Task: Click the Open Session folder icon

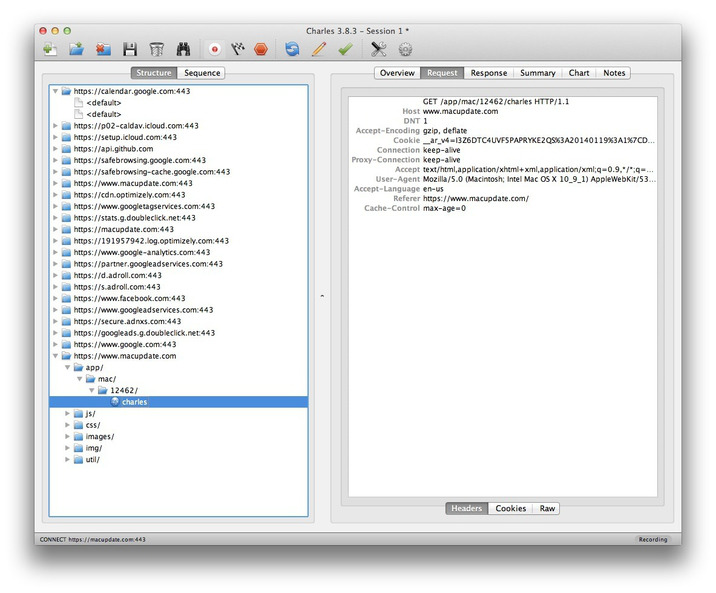Action: coord(76,48)
